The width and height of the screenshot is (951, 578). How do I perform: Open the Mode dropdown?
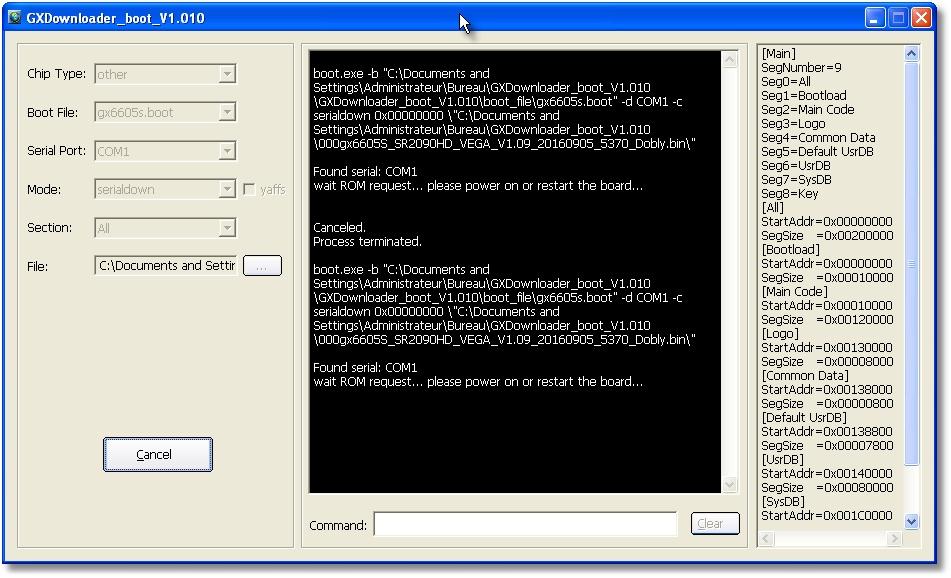227,189
